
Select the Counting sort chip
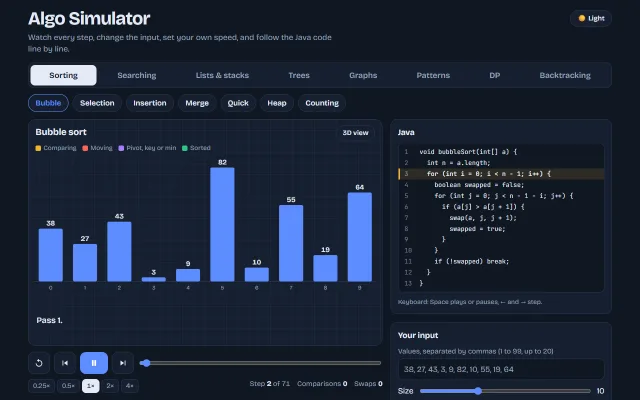click(x=322, y=103)
